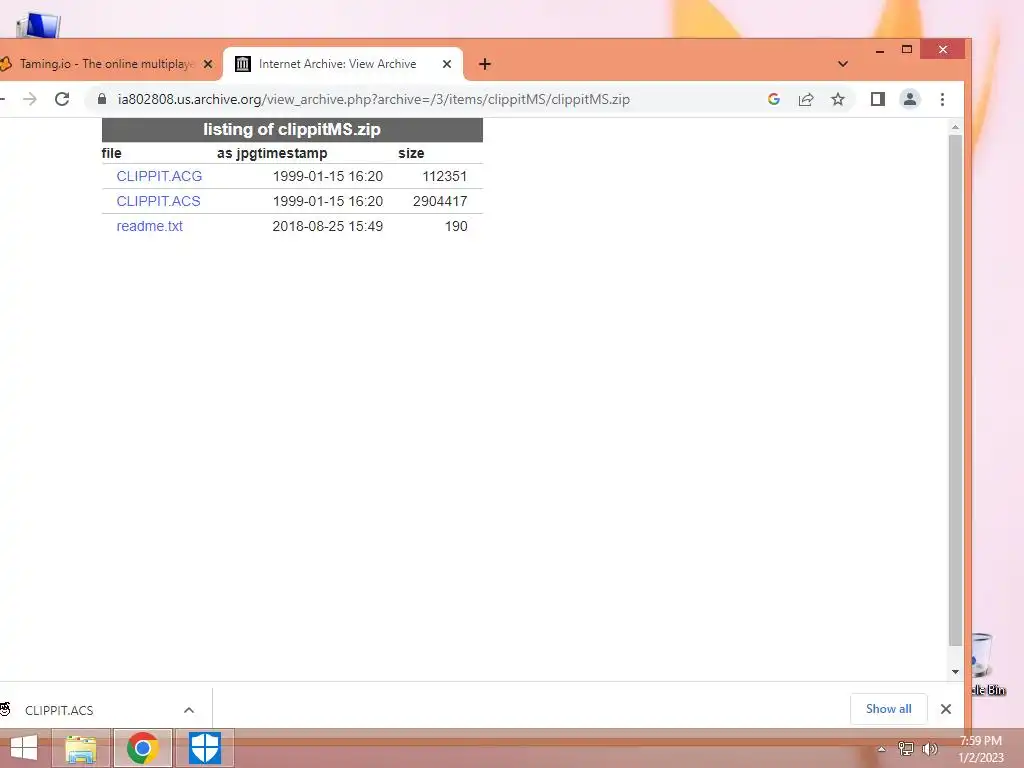Select Internet Archive: View Archive tab
1024x768 pixels.
[343, 64]
